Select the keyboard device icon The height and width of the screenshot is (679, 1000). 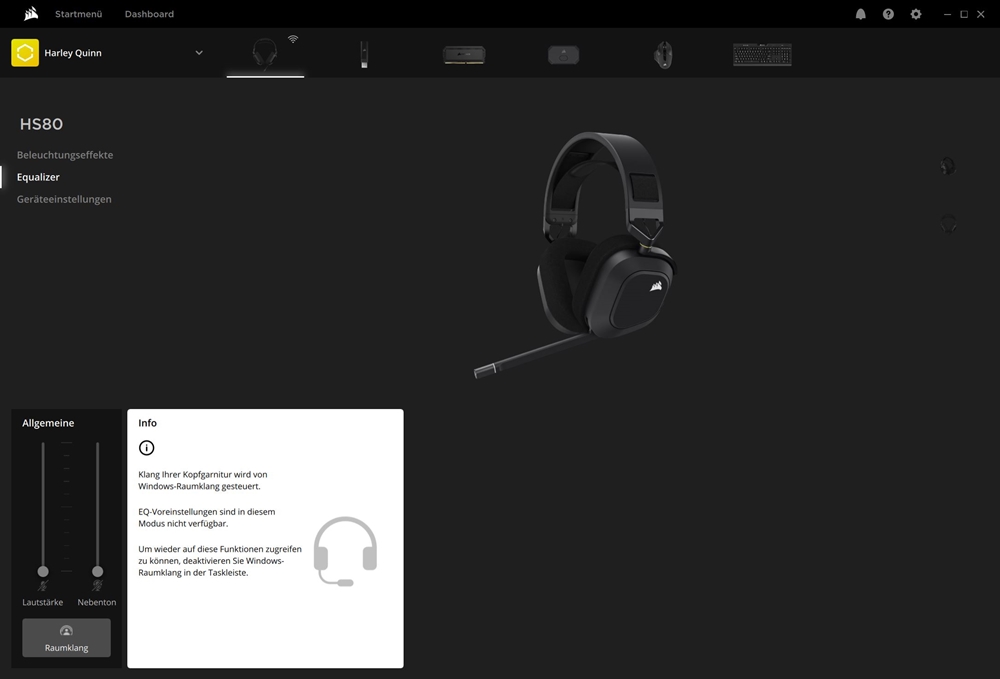pyautogui.click(x=762, y=55)
